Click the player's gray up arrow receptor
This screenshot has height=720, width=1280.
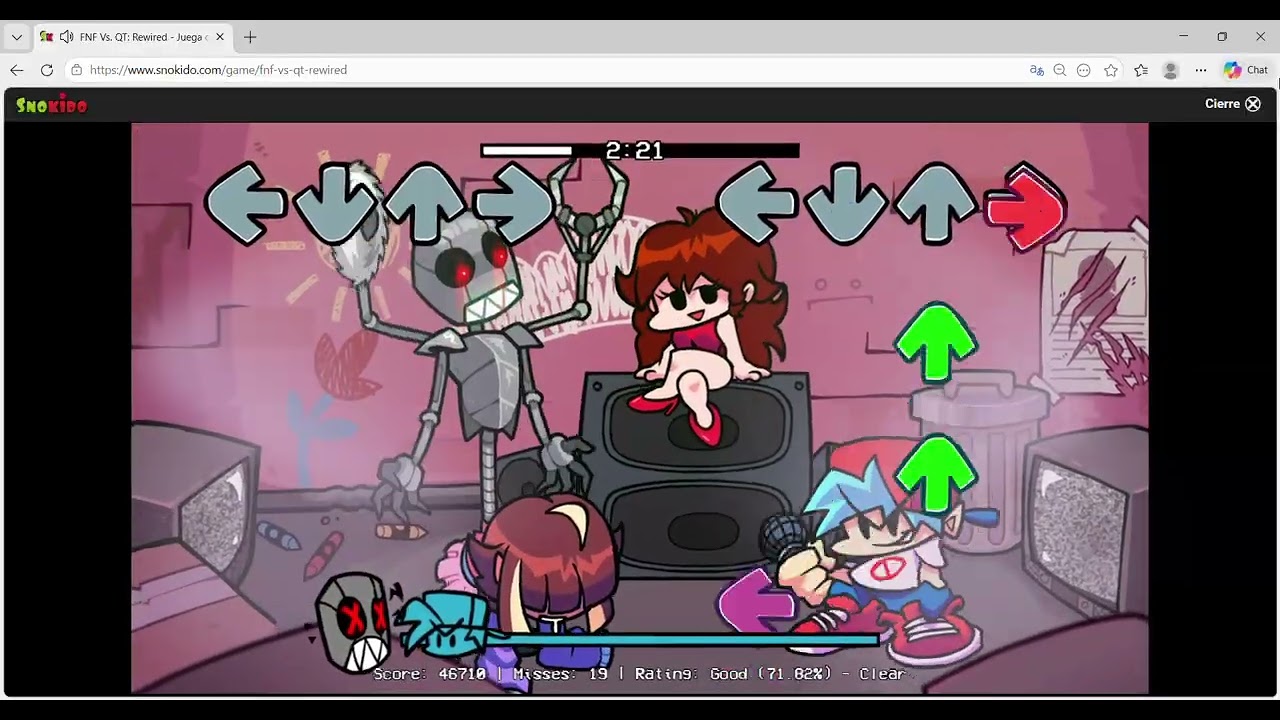[936, 204]
